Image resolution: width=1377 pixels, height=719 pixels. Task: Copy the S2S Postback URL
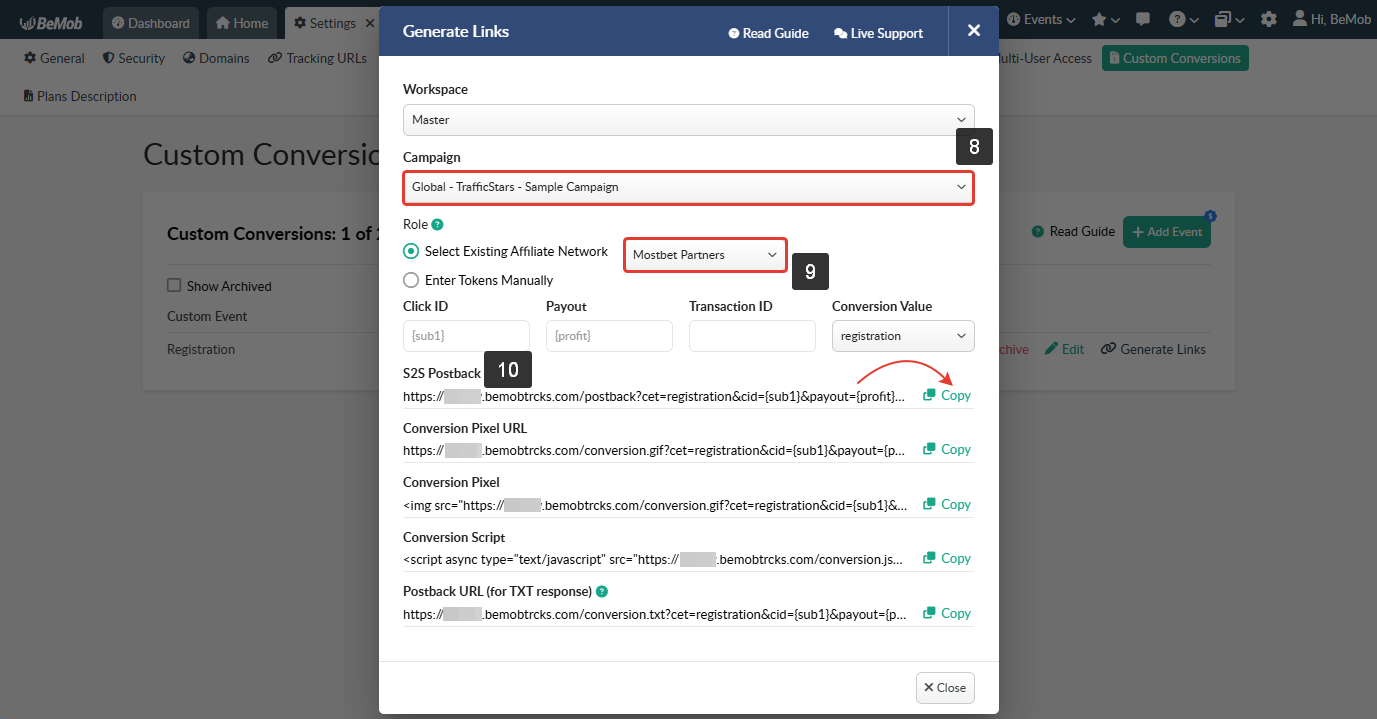tap(947, 395)
